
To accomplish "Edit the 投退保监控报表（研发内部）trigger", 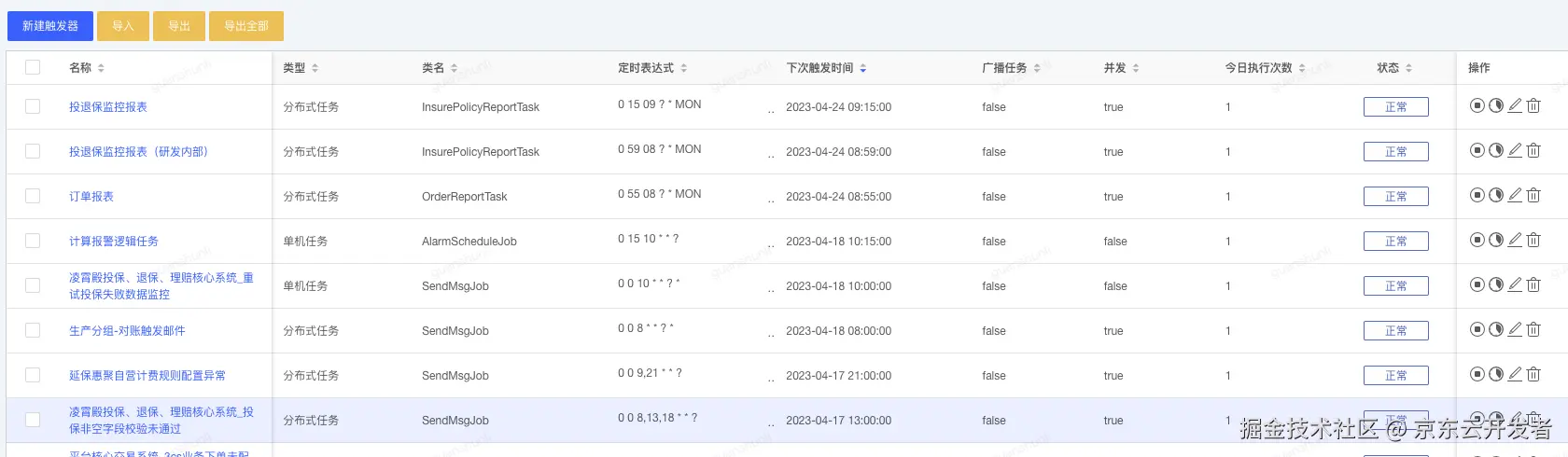I will pos(1515,150).
